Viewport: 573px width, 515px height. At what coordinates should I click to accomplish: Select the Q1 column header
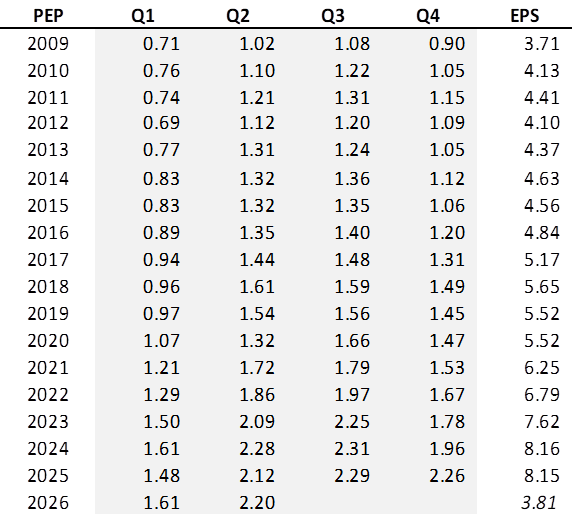point(143,16)
